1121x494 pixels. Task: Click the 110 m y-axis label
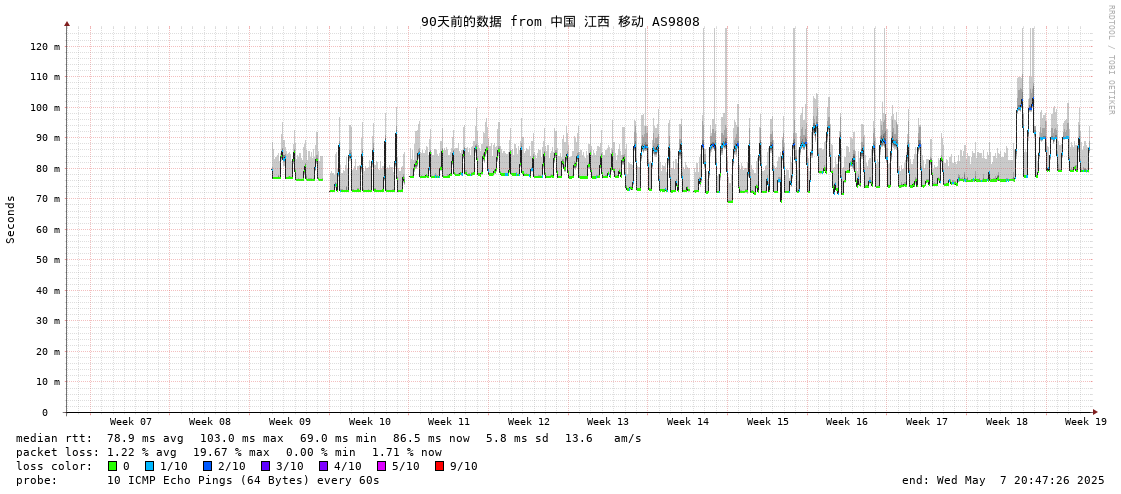pos(46,76)
